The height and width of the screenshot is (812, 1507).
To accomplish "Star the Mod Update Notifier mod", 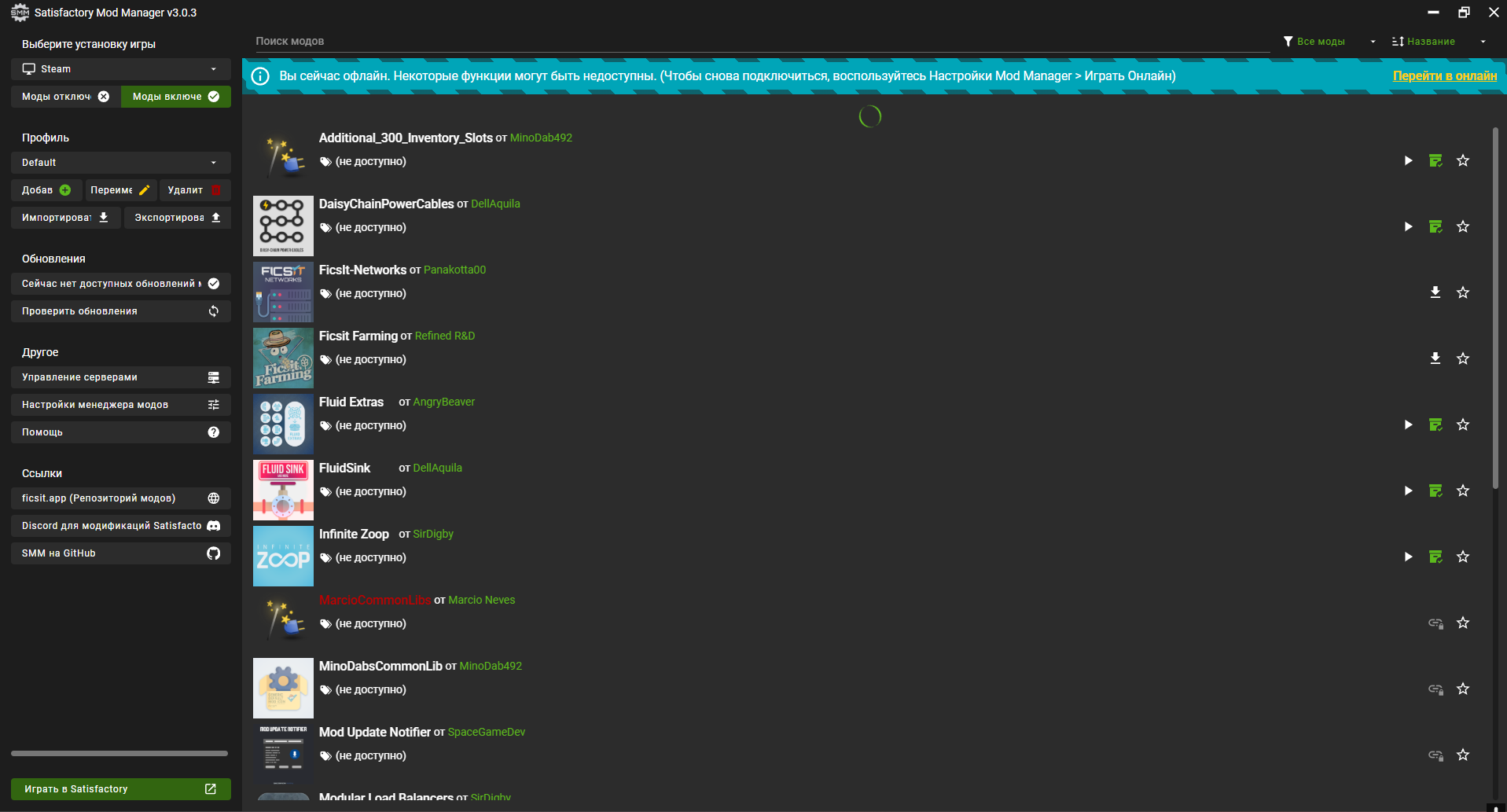I will coord(1463,755).
